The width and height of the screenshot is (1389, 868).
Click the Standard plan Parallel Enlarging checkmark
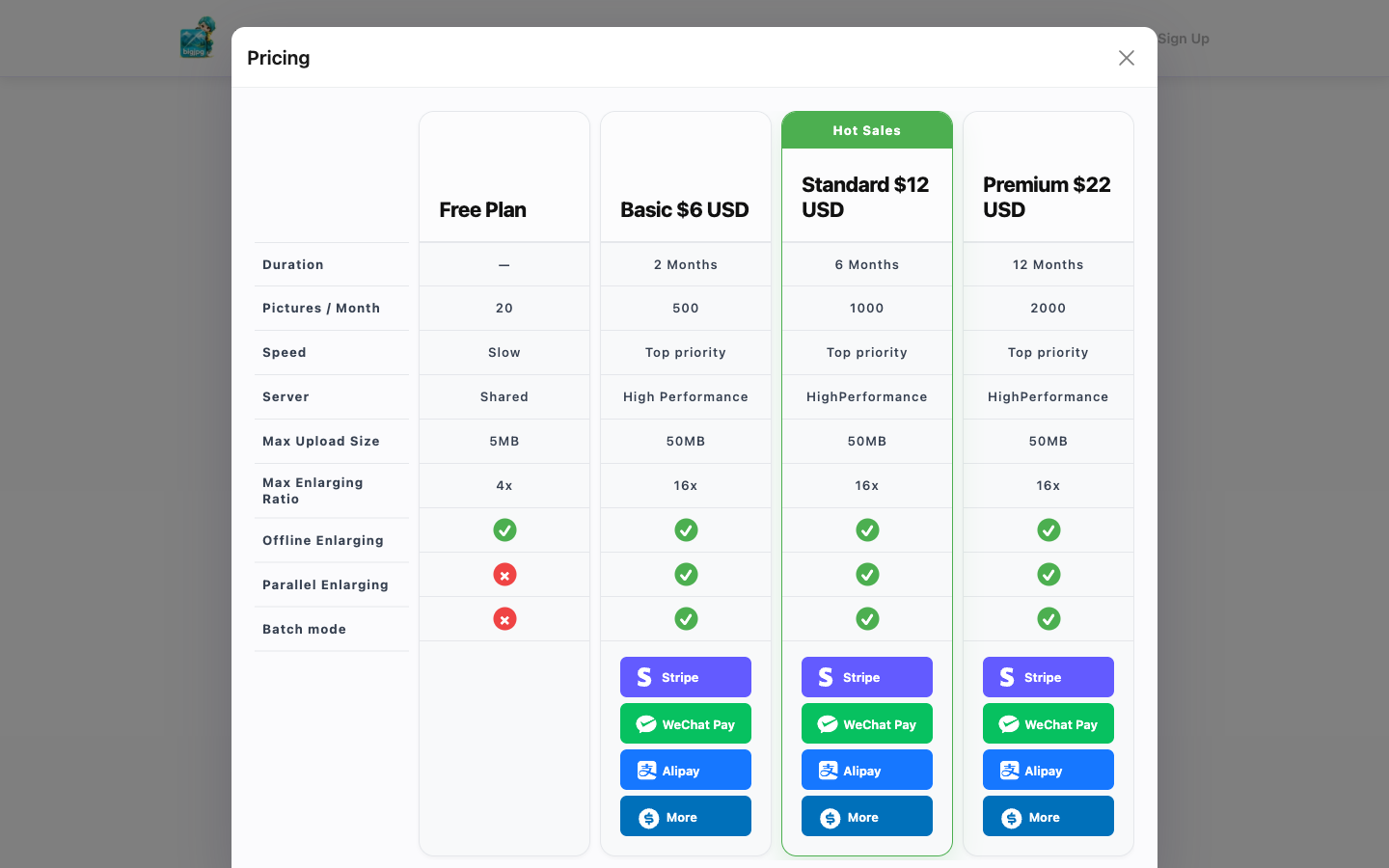[x=867, y=575]
